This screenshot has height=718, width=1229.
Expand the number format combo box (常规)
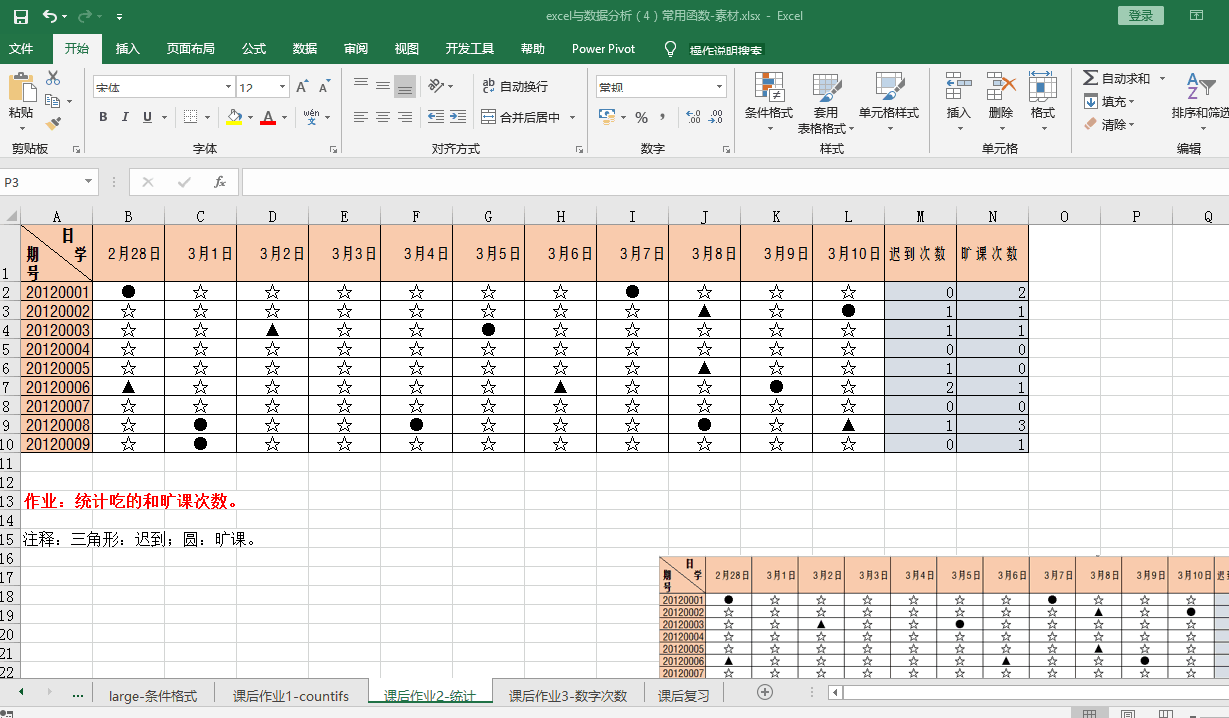click(719, 87)
